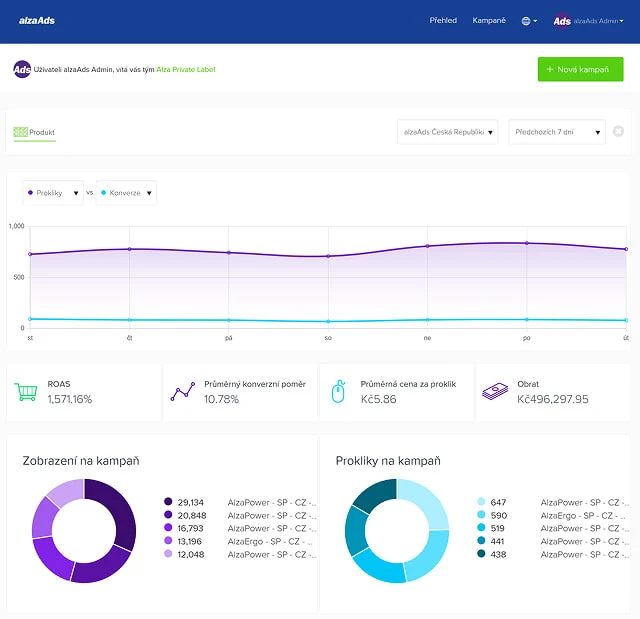640x619 pixels.
Task: Open the Kampaně menu item
Action: pyautogui.click(x=489, y=20)
